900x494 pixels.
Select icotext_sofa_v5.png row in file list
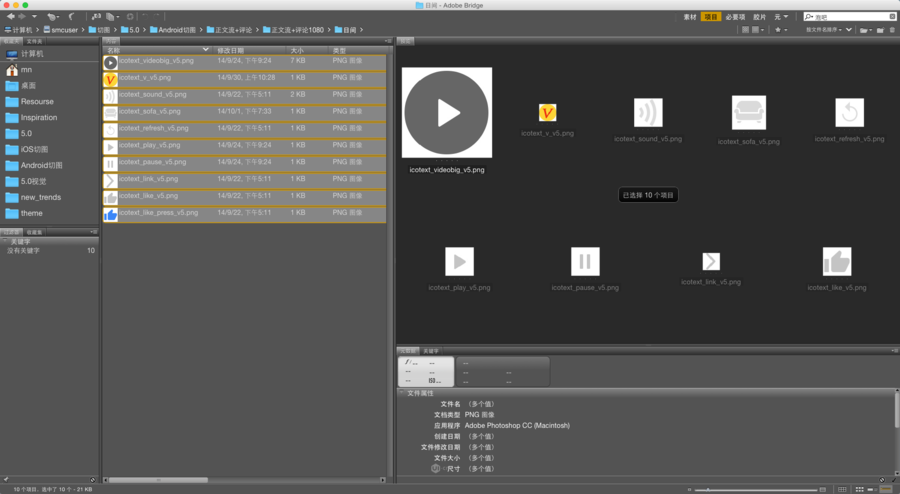[x=245, y=112]
